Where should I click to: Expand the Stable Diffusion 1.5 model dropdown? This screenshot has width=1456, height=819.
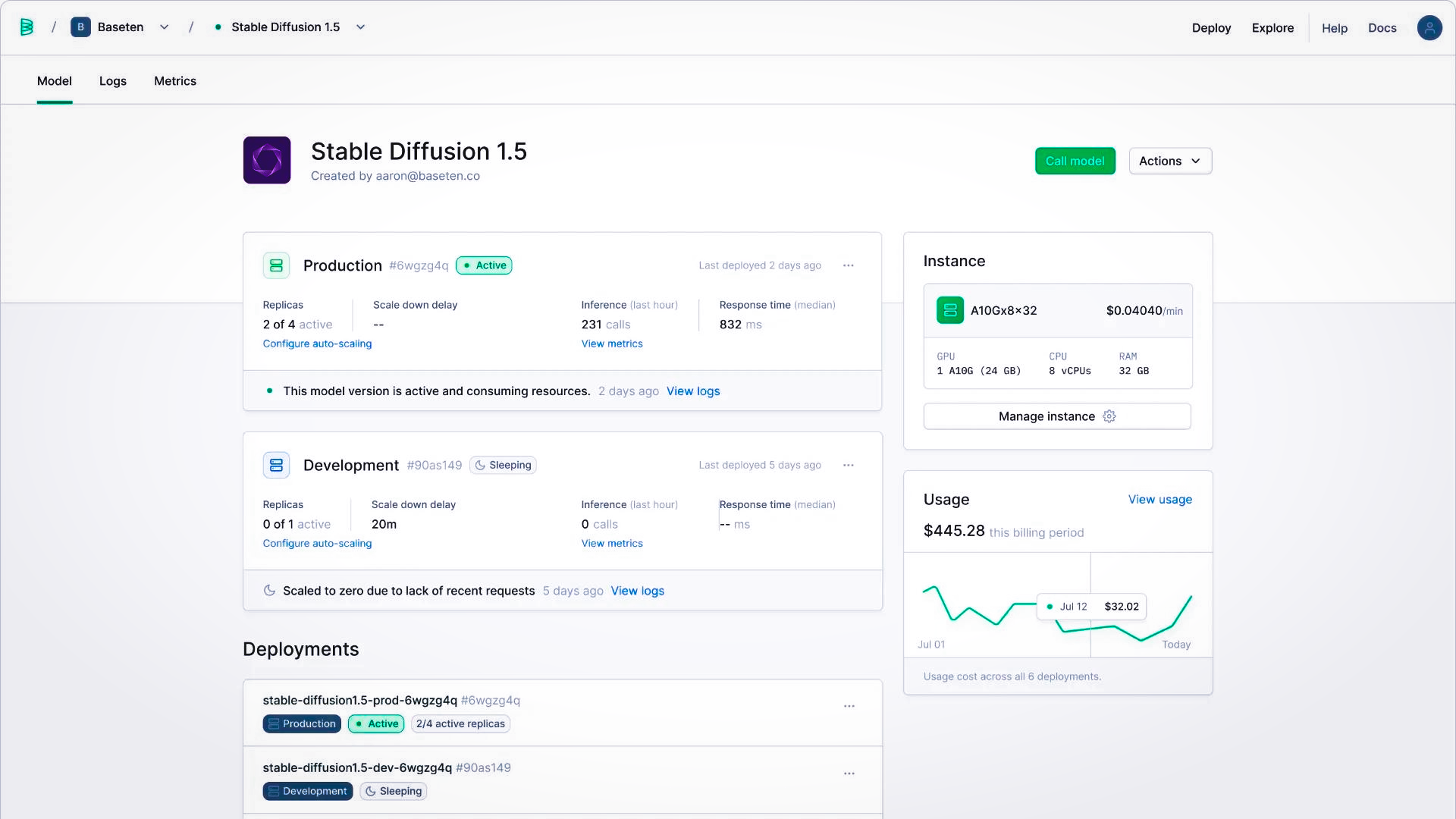pyautogui.click(x=361, y=27)
